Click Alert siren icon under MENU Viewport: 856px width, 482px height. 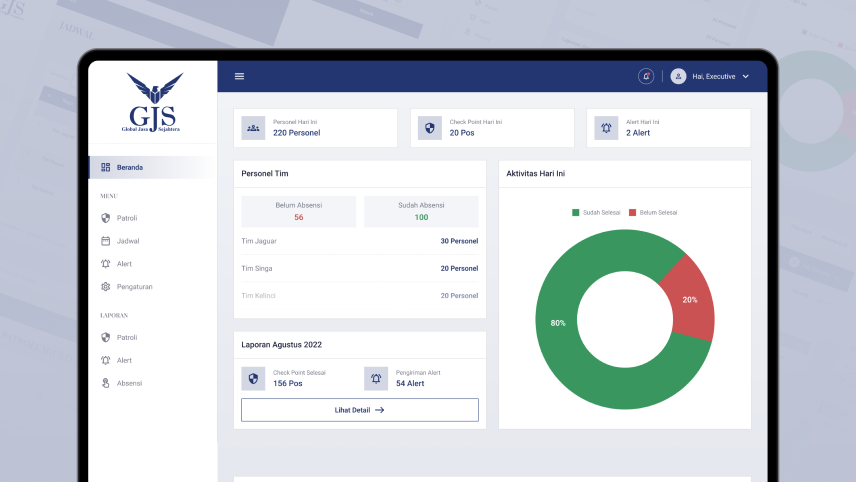point(105,264)
